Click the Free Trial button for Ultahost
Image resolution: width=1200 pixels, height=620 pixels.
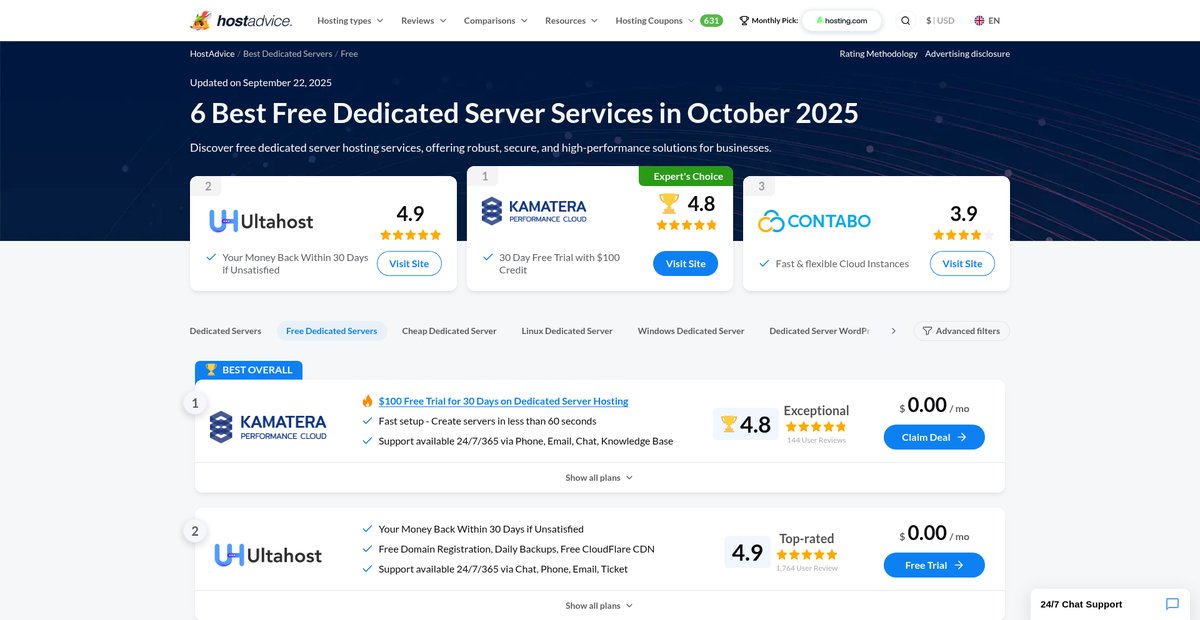coord(934,565)
